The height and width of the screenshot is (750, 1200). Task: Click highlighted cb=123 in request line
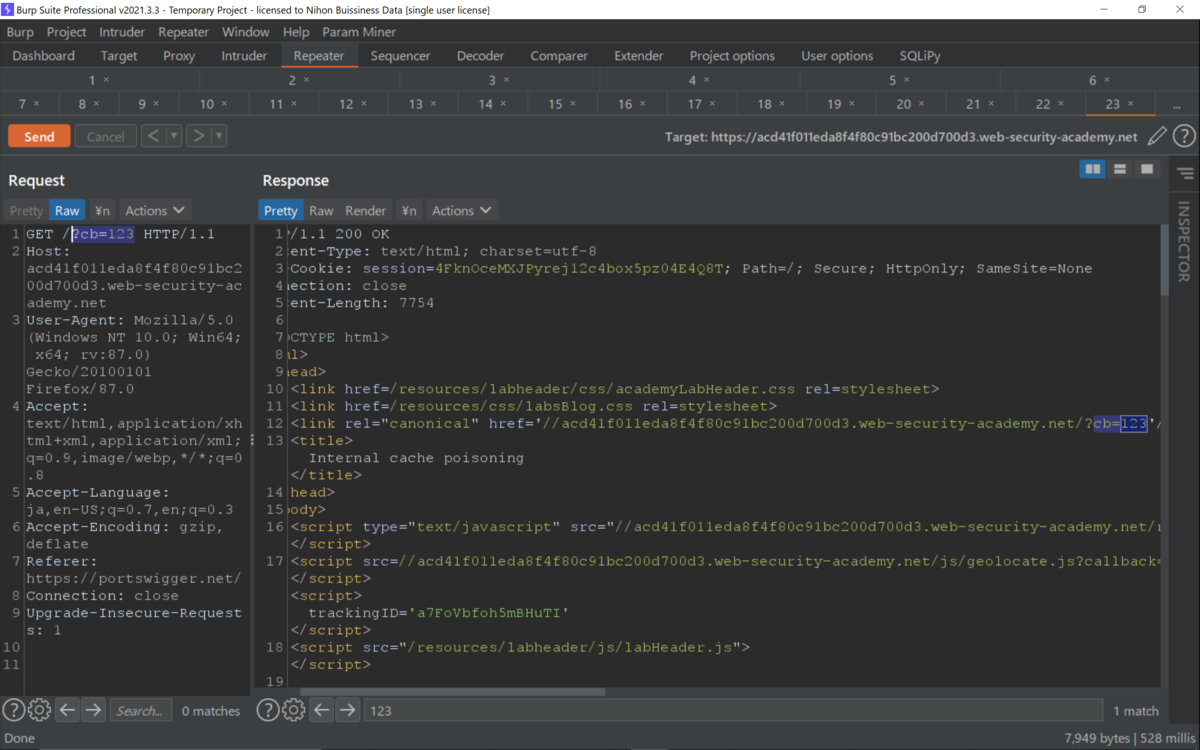click(102, 234)
